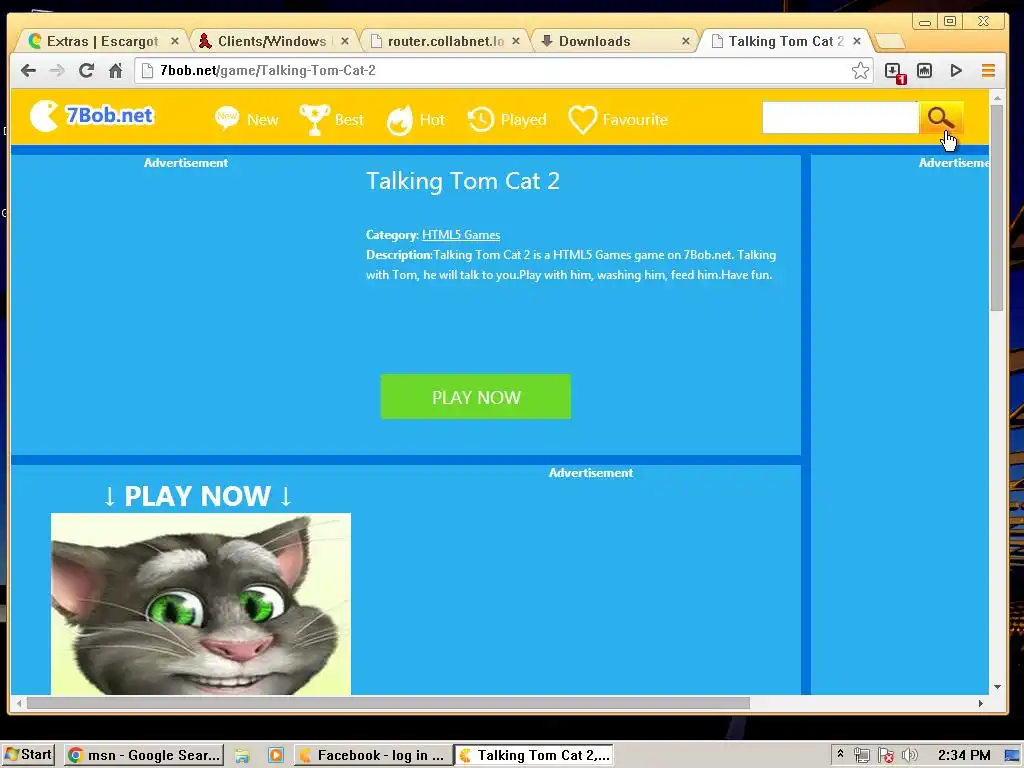Image resolution: width=1024 pixels, height=768 pixels.
Task: Click the horizontal scrollbar left arrow
Action: coord(19,703)
